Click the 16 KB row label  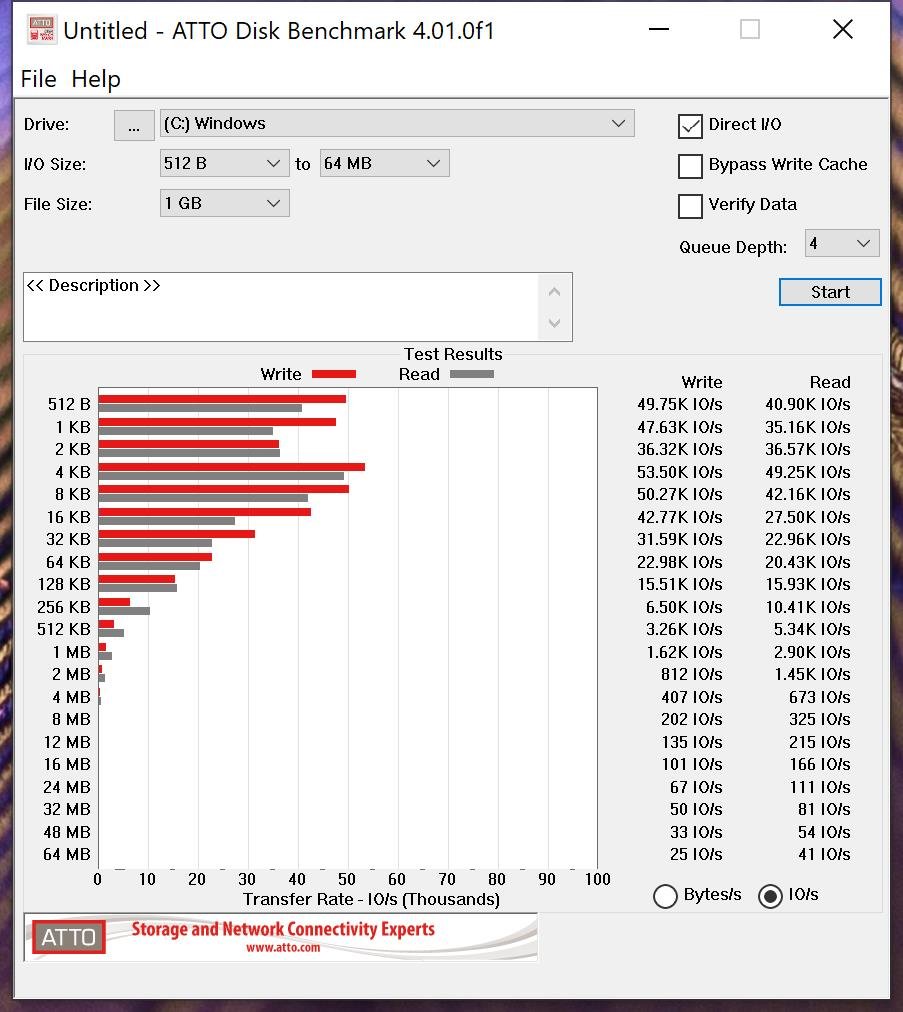point(68,518)
